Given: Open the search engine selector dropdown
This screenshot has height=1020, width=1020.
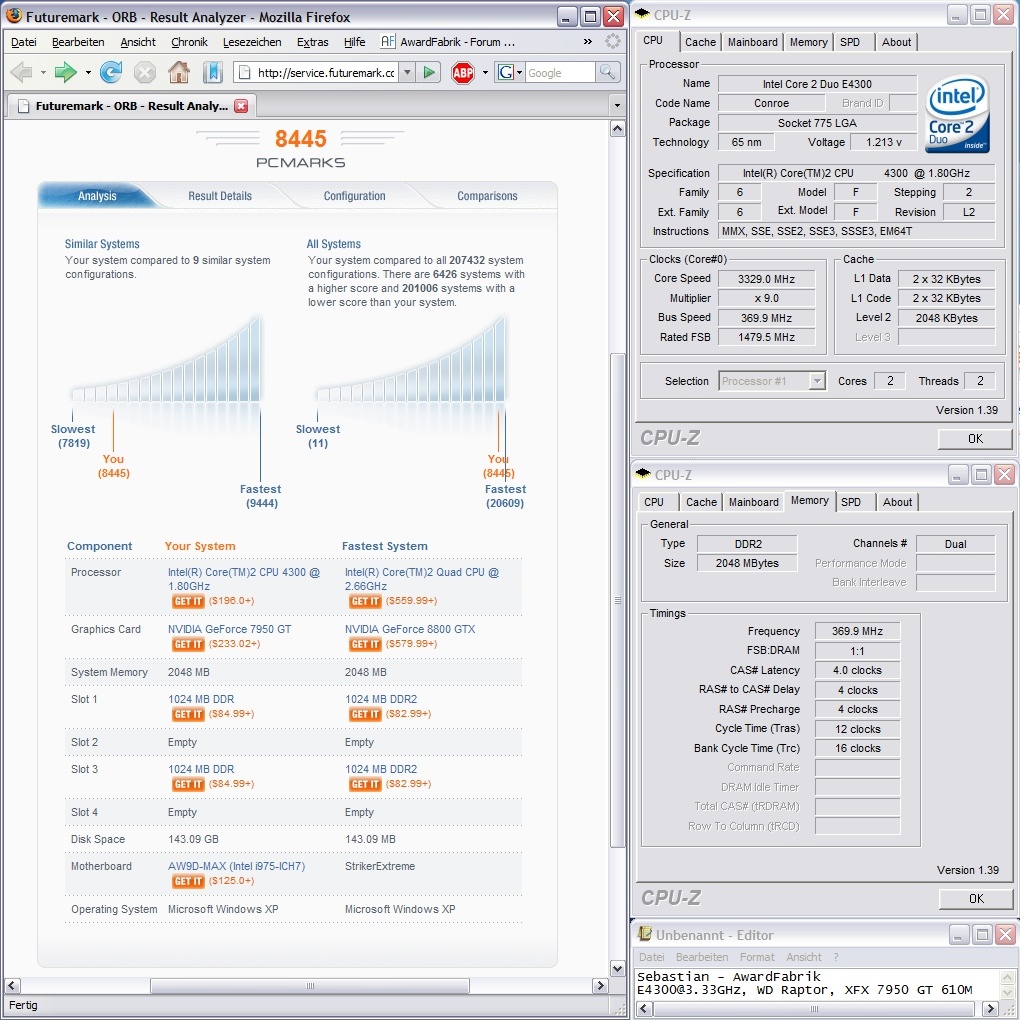Looking at the screenshot, I should tap(519, 72).
